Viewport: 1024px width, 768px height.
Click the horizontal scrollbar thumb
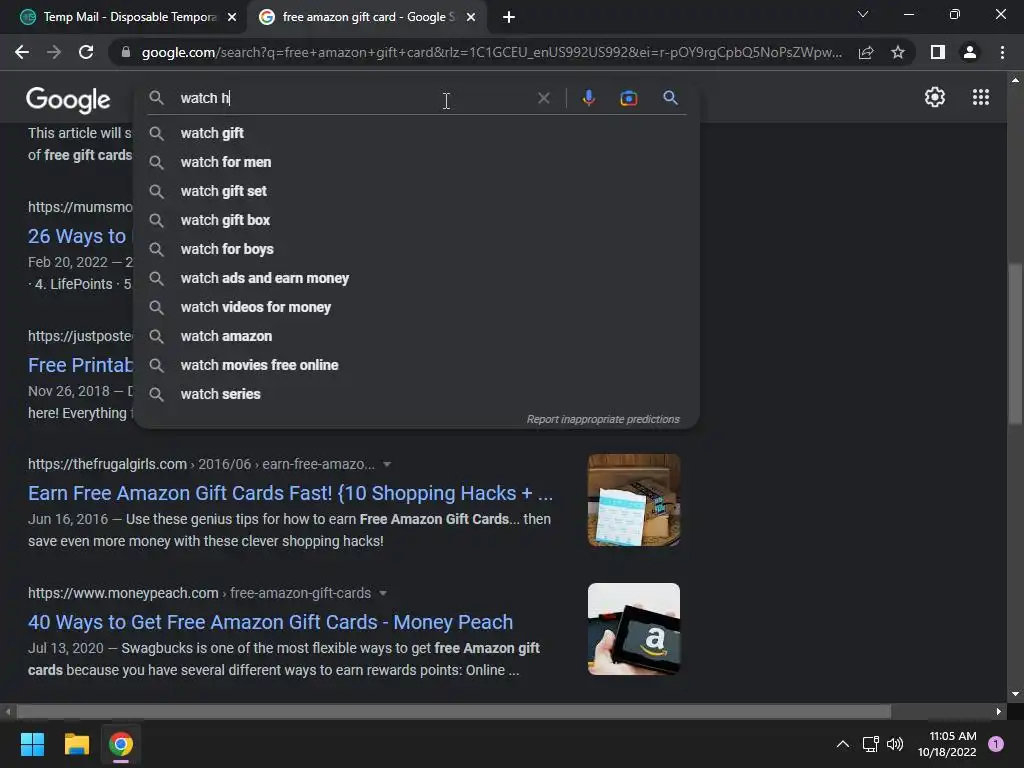(453, 711)
